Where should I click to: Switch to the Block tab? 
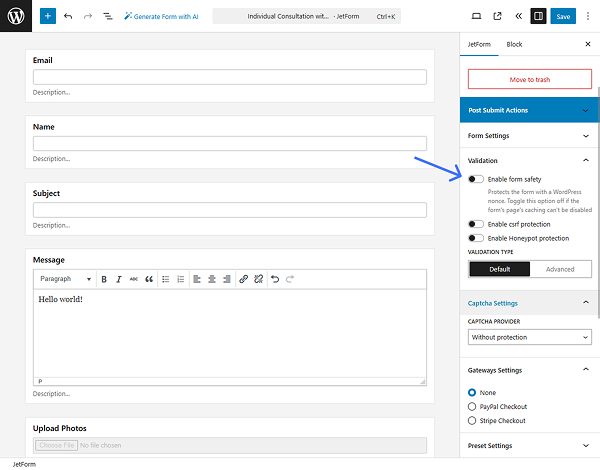pos(514,44)
